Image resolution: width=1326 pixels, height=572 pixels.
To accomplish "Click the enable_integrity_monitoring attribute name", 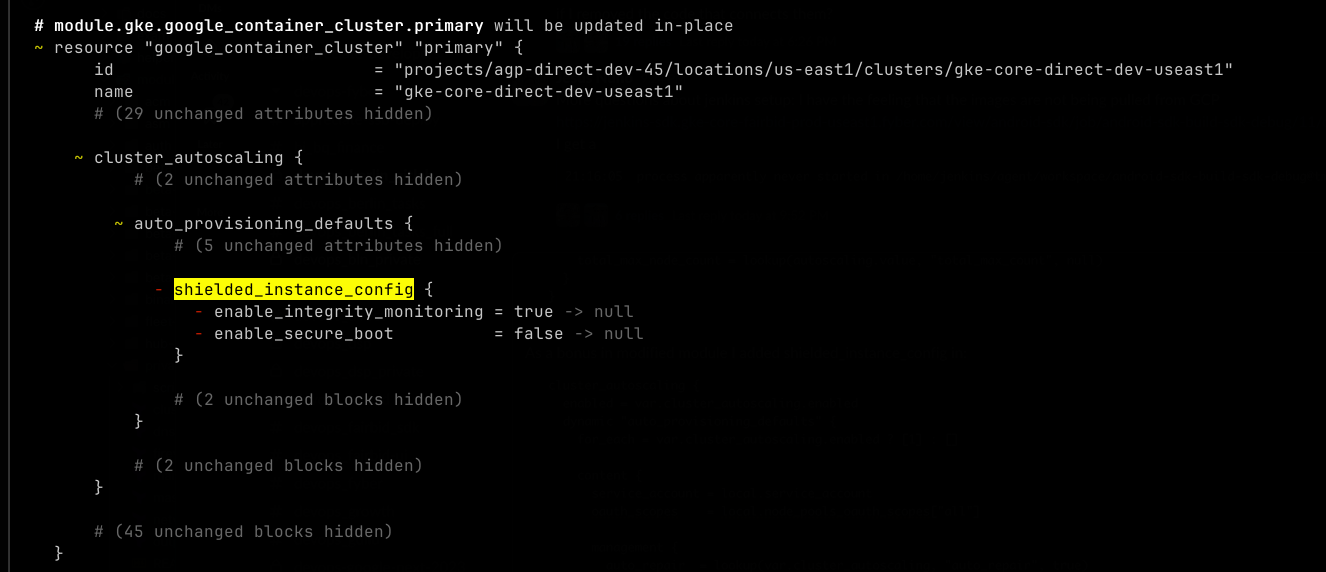I will pyautogui.click(x=348, y=312).
